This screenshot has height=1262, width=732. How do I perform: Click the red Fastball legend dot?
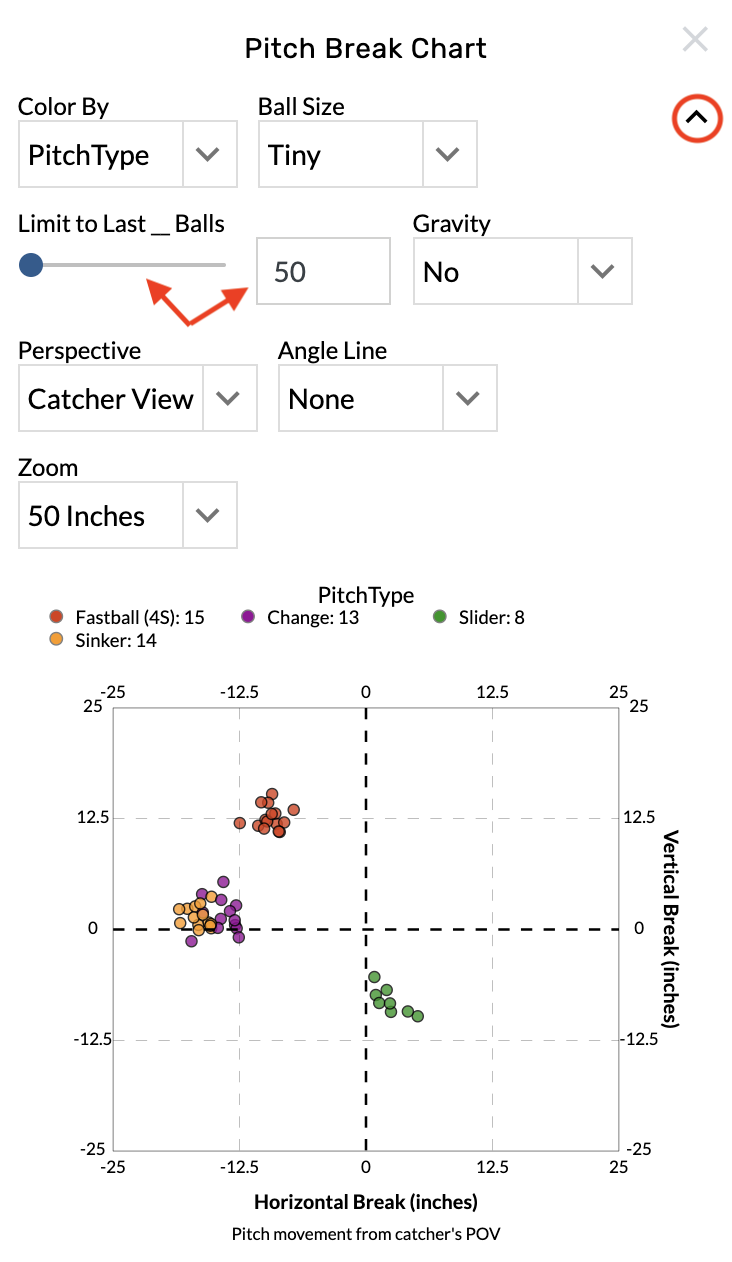[58, 617]
